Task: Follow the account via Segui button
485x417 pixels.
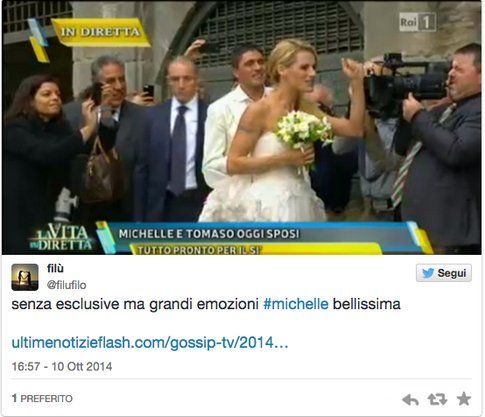Action: [444, 273]
